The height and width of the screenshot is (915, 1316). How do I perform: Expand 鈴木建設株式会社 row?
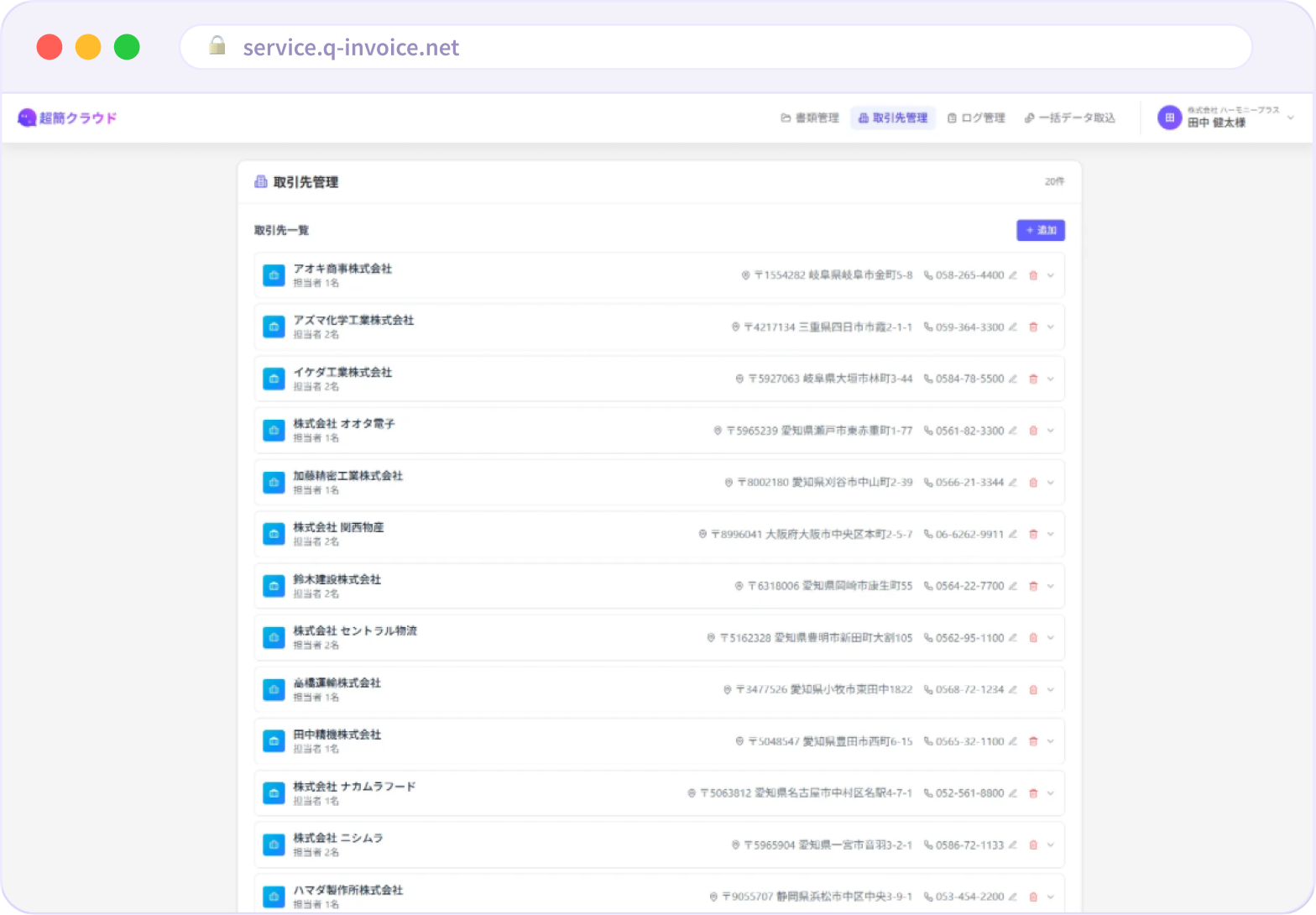(x=1051, y=586)
